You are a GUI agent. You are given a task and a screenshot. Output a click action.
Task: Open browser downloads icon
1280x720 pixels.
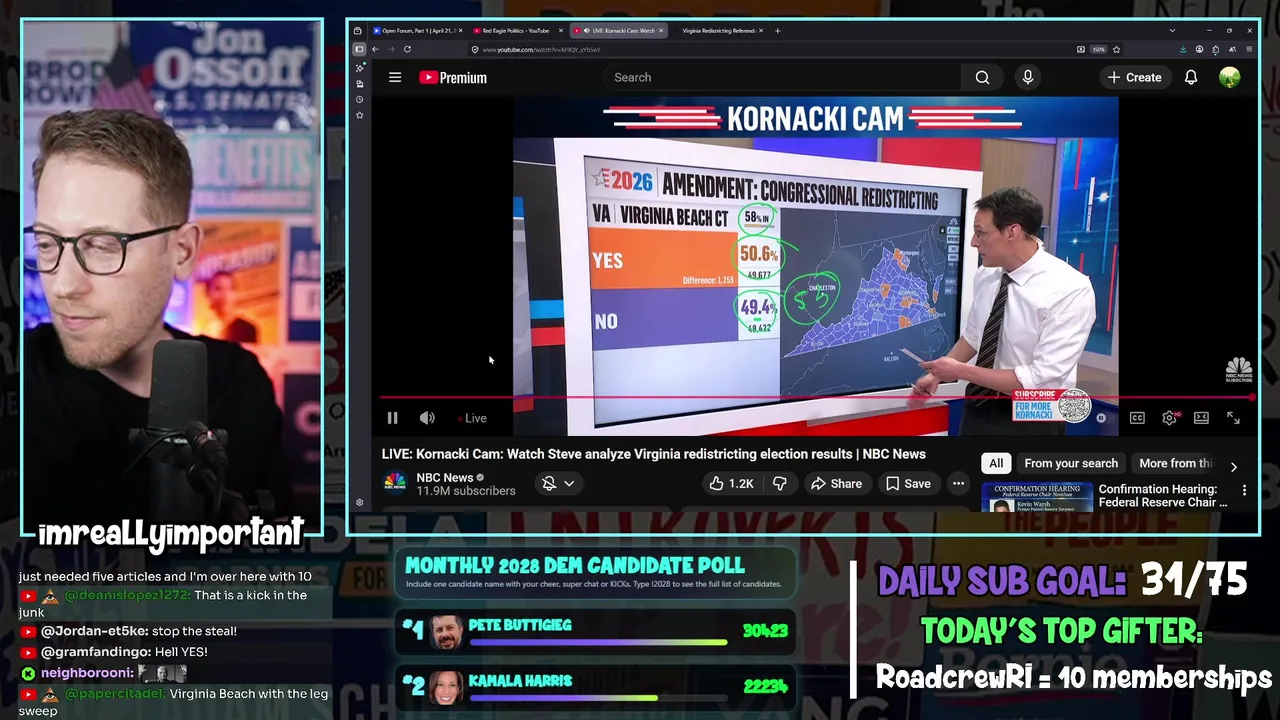[1183, 49]
